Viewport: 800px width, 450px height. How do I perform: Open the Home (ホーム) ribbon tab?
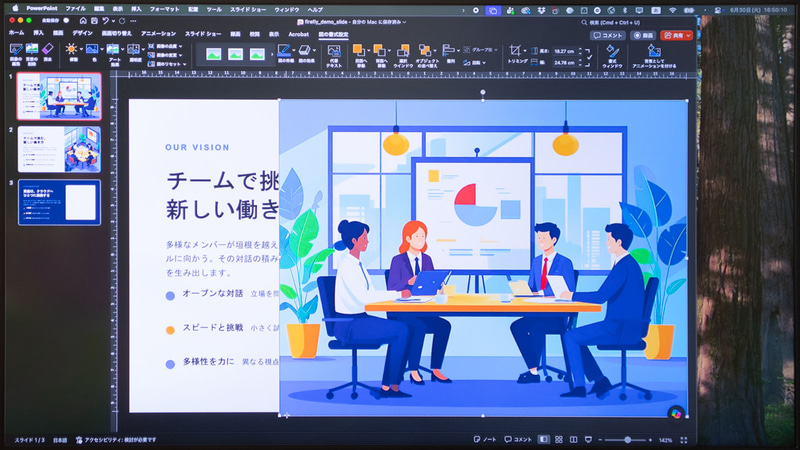pos(16,33)
